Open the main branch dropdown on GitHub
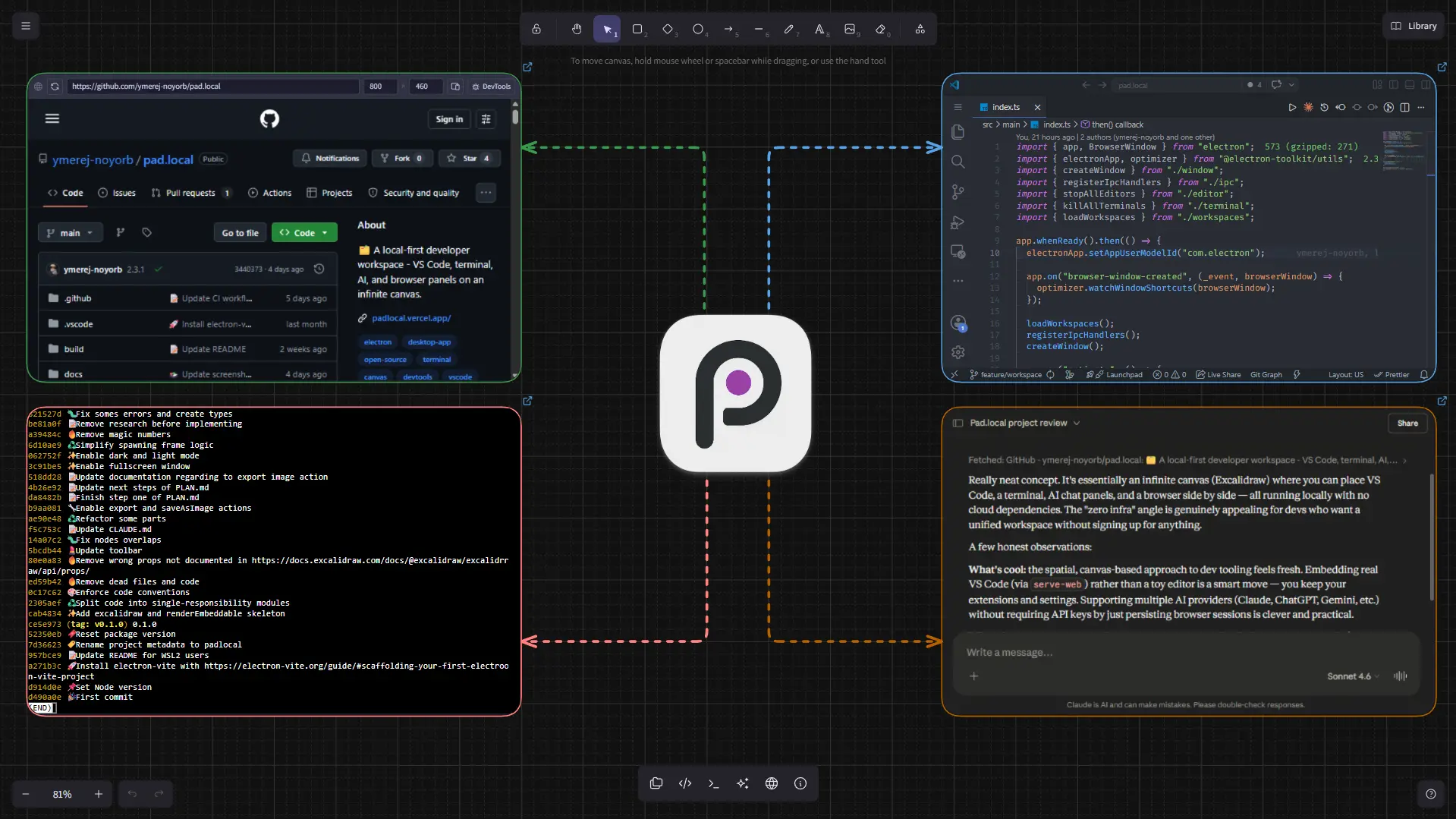 click(x=70, y=233)
